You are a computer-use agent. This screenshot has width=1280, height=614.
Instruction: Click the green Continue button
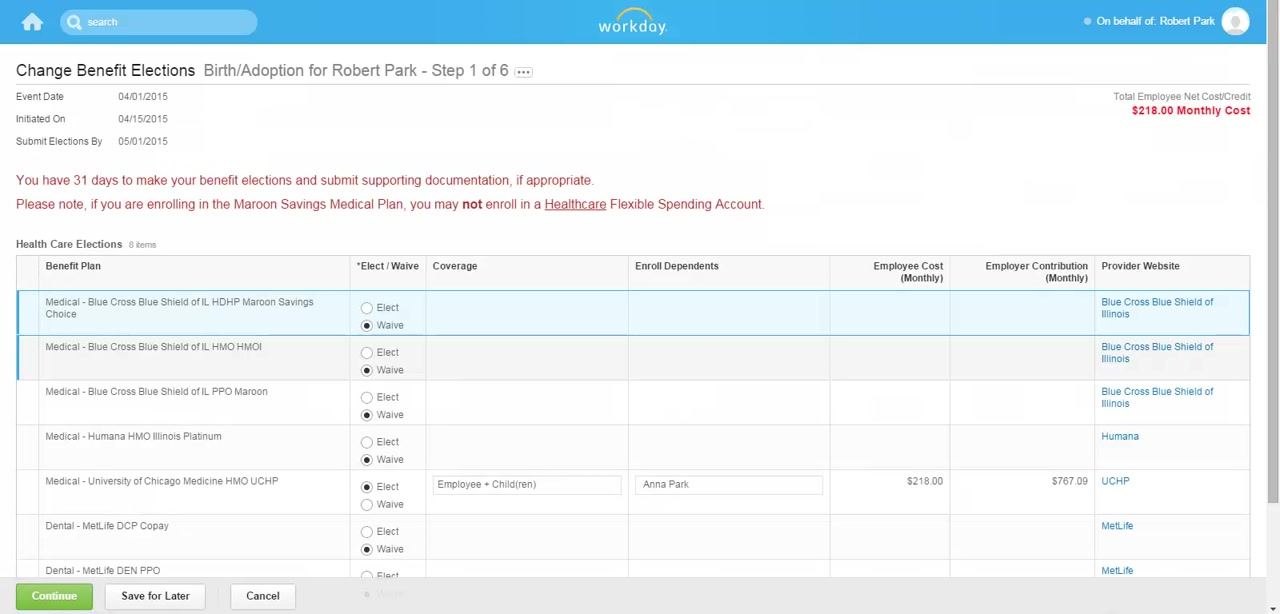[54, 597]
